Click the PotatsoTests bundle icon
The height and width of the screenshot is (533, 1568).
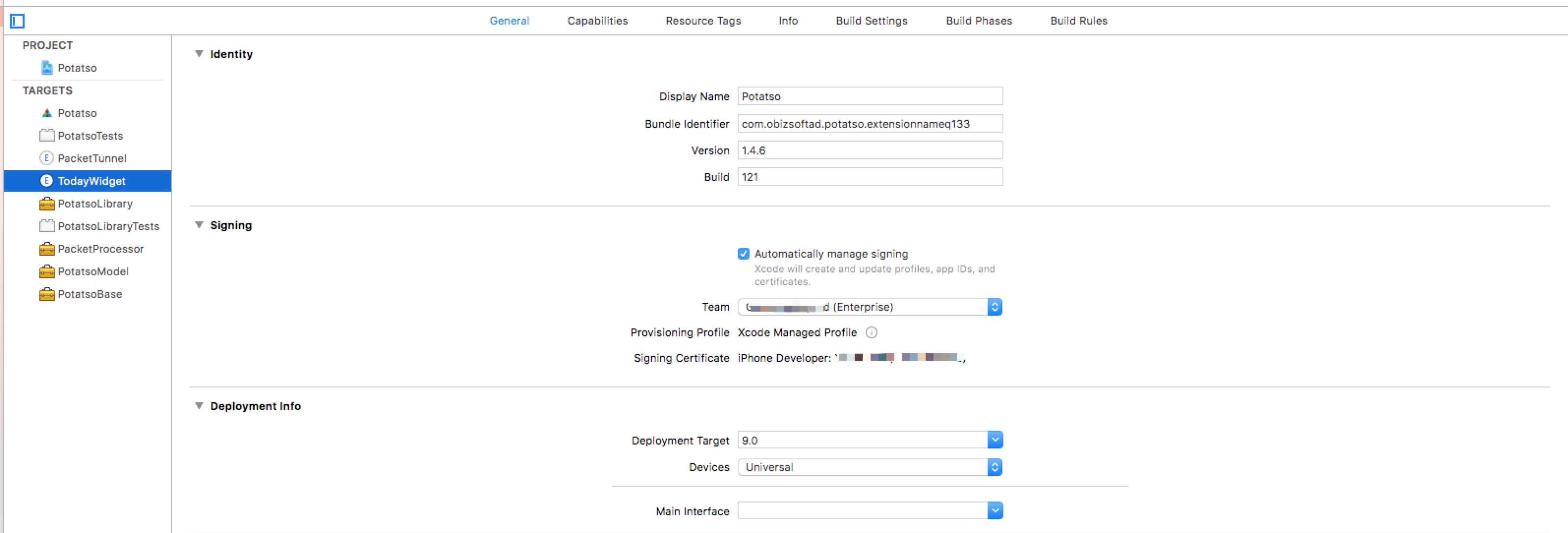(x=47, y=136)
